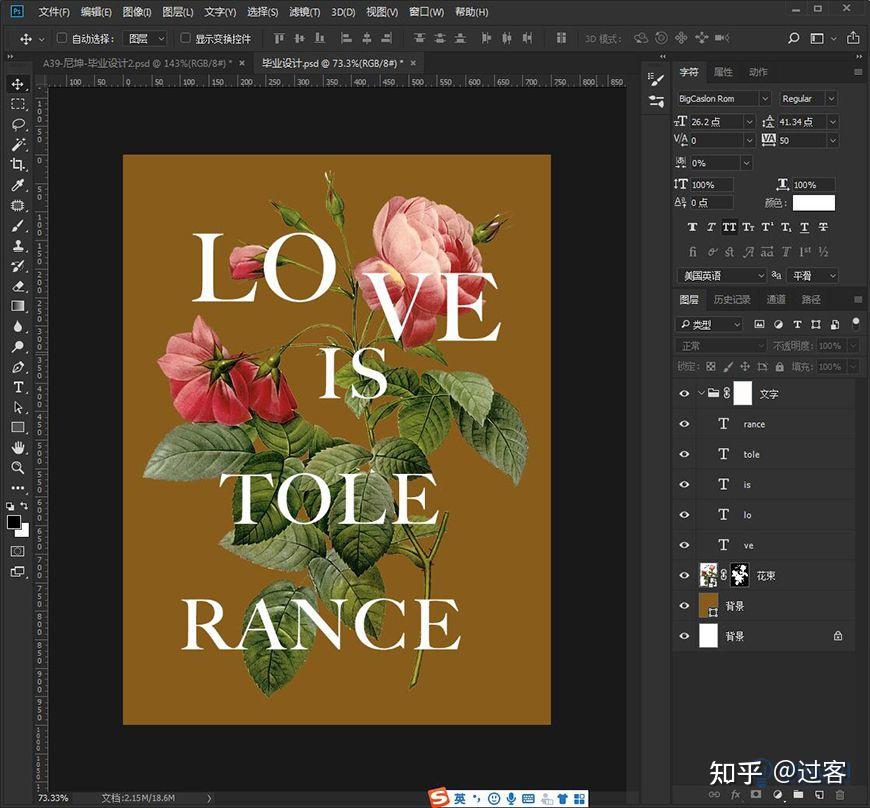This screenshot has height=808, width=870.
Task: Choose the Eraser tool
Action: pyautogui.click(x=18, y=286)
